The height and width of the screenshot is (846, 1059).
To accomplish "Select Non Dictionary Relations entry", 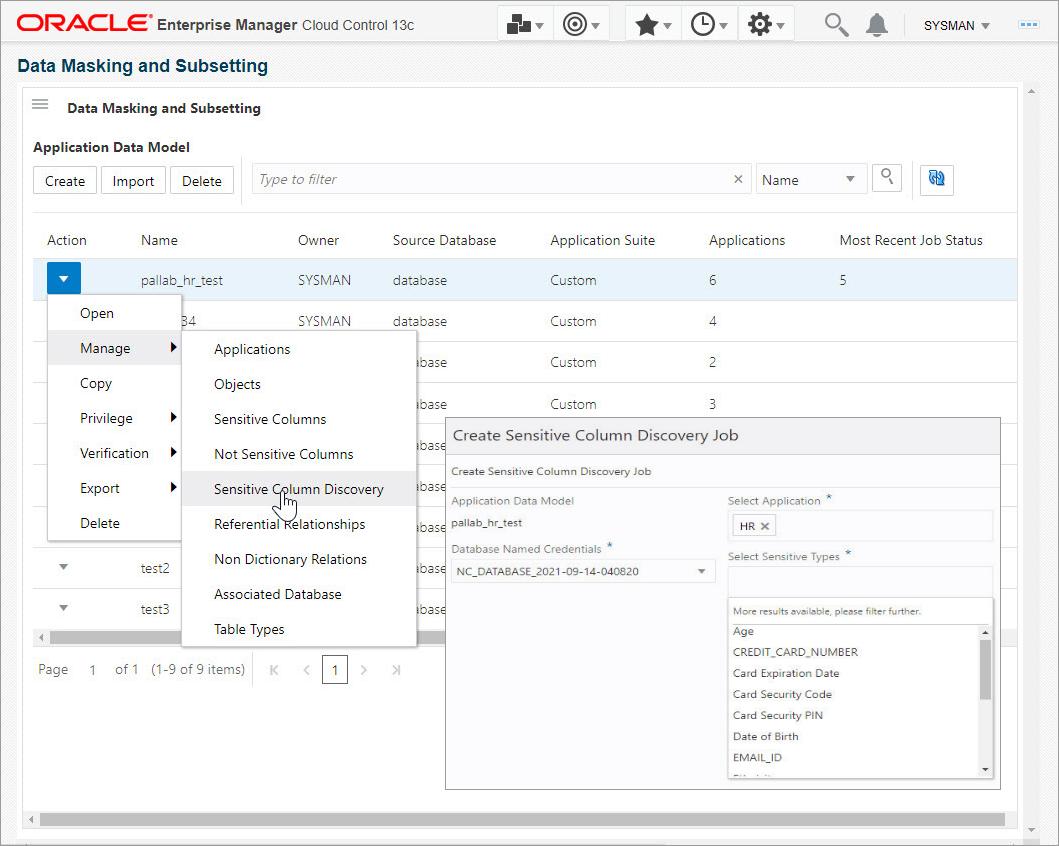I will tap(299, 559).
